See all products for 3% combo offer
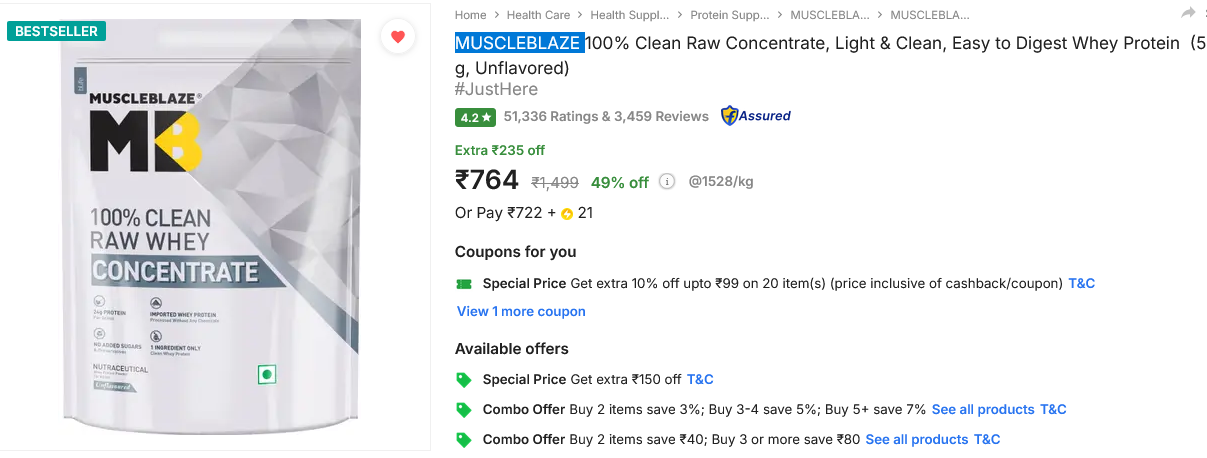Viewport: 1207px width, 458px height. (x=982, y=410)
